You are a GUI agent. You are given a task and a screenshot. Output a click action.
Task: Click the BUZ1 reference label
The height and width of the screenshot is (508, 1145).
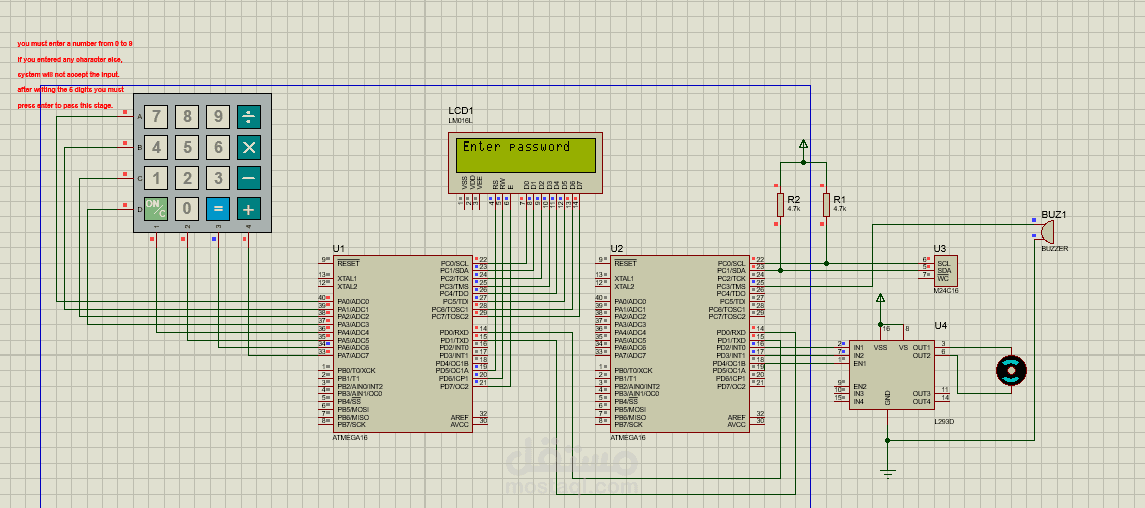click(1054, 215)
